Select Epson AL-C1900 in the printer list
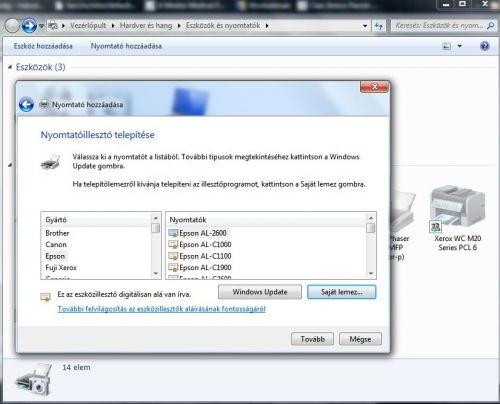 pos(205,267)
